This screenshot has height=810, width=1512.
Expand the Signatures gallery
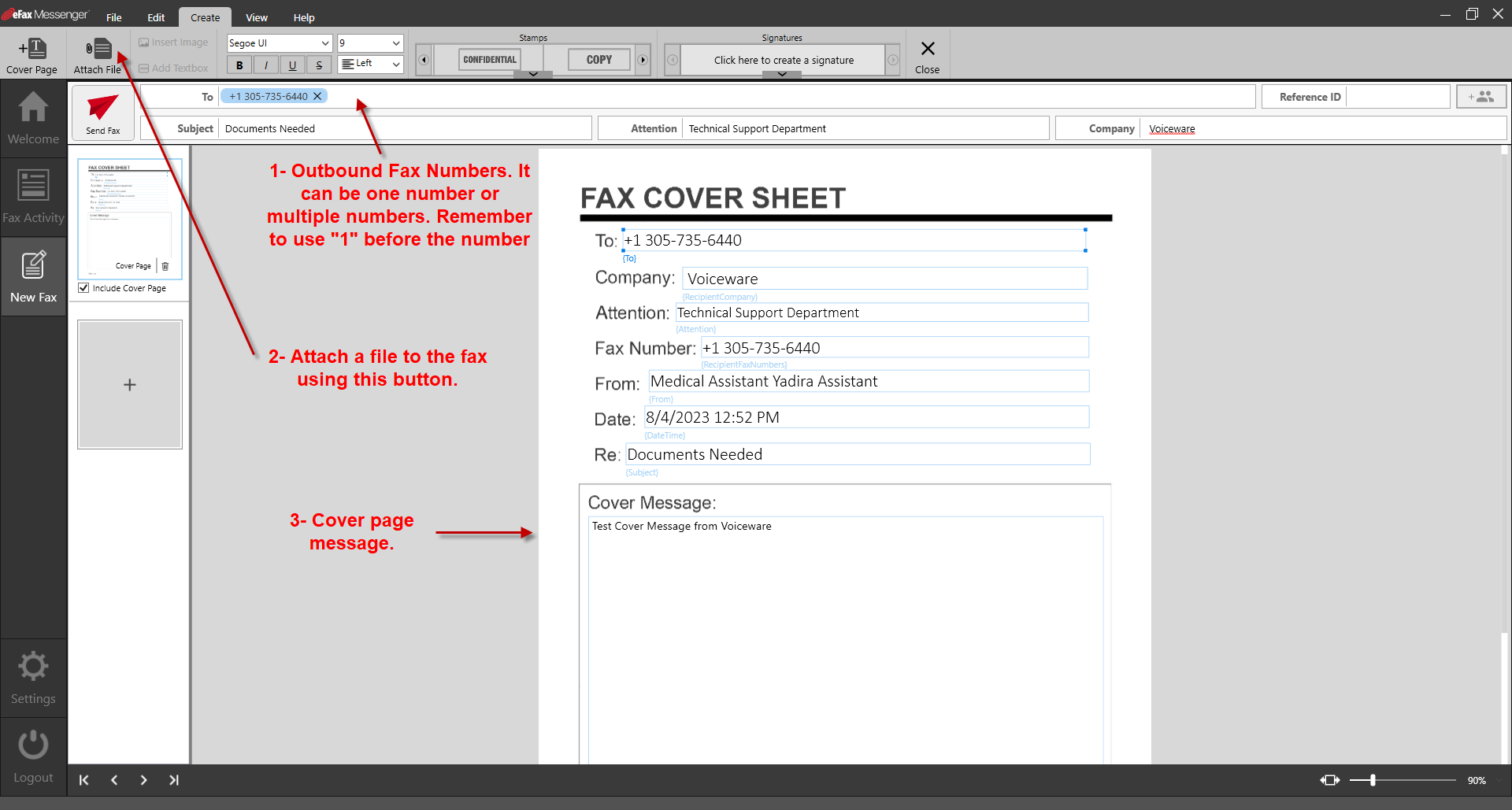782,74
